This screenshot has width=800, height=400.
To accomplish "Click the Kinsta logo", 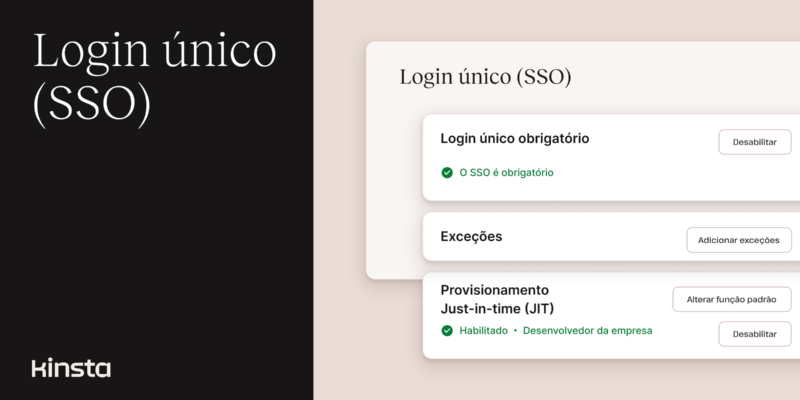I will click(71, 367).
